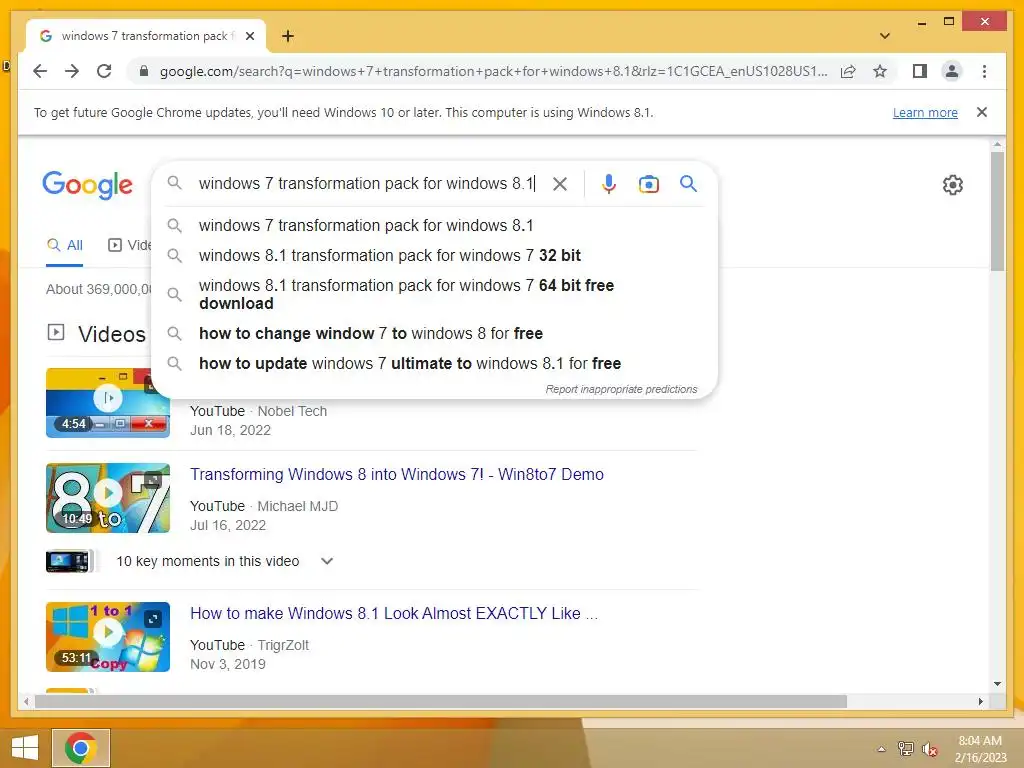Play the 4:54 Nobel Tech video thumbnail
This screenshot has height=768, width=1024.
(x=108, y=402)
